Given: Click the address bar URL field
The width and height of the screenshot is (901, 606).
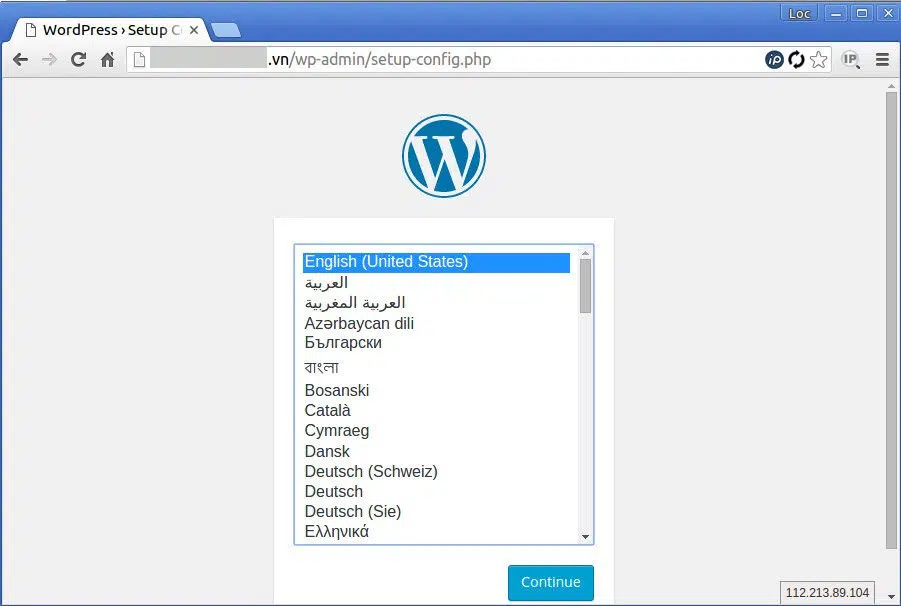Looking at the screenshot, I should pyautogui.click(x=448, y=59).
